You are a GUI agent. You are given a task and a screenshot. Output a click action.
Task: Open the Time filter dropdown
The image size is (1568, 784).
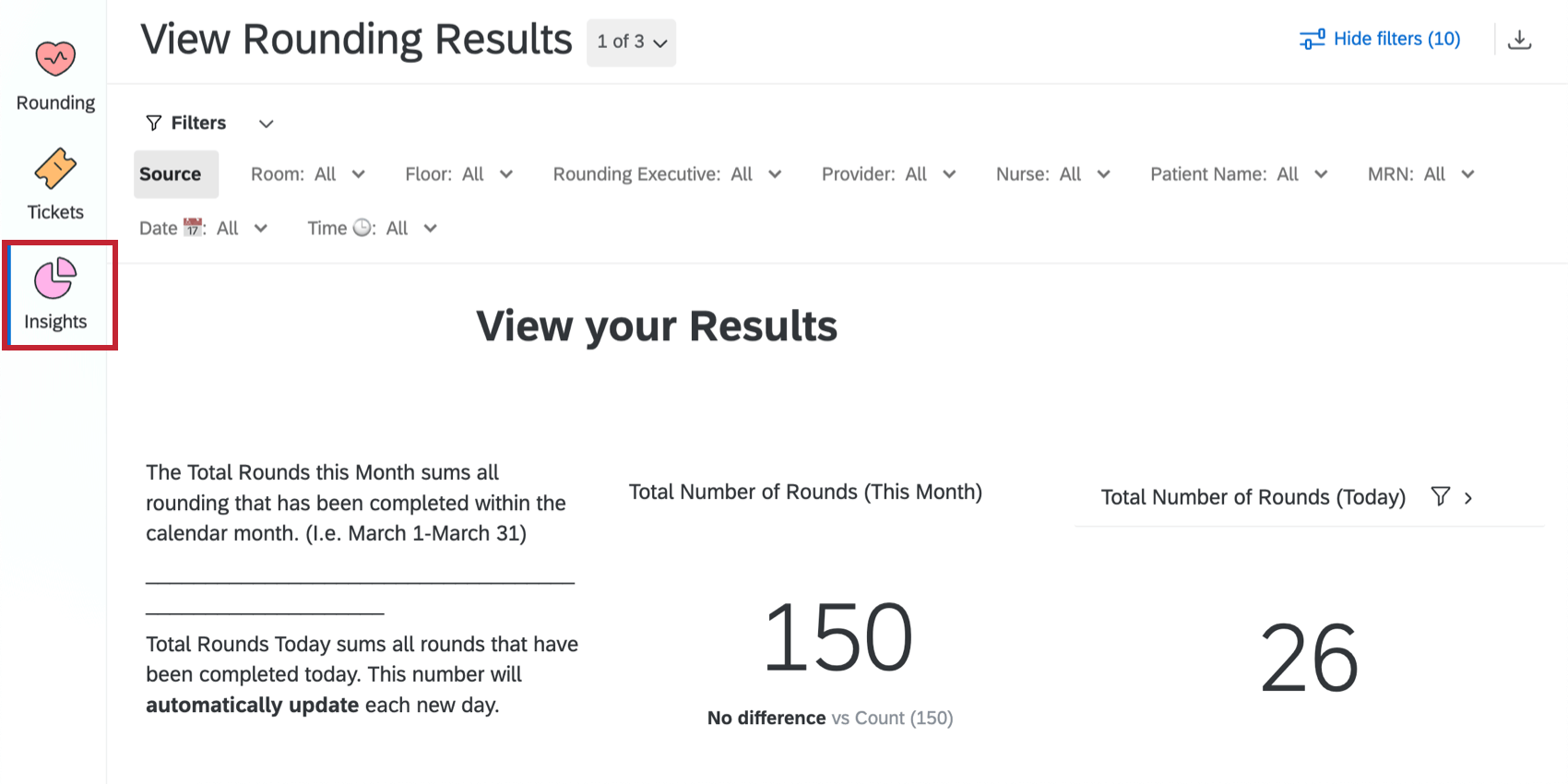(372, 229)
